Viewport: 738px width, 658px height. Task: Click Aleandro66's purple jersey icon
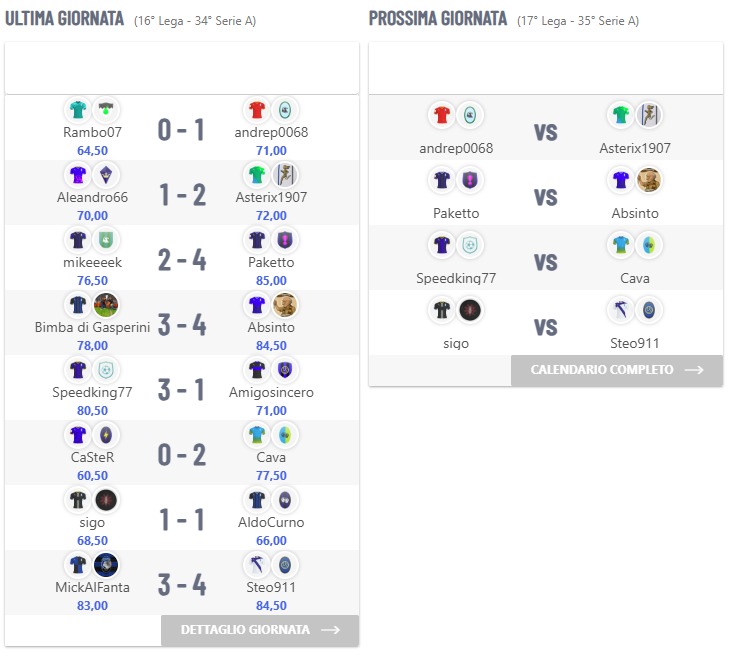click(77, 175)
